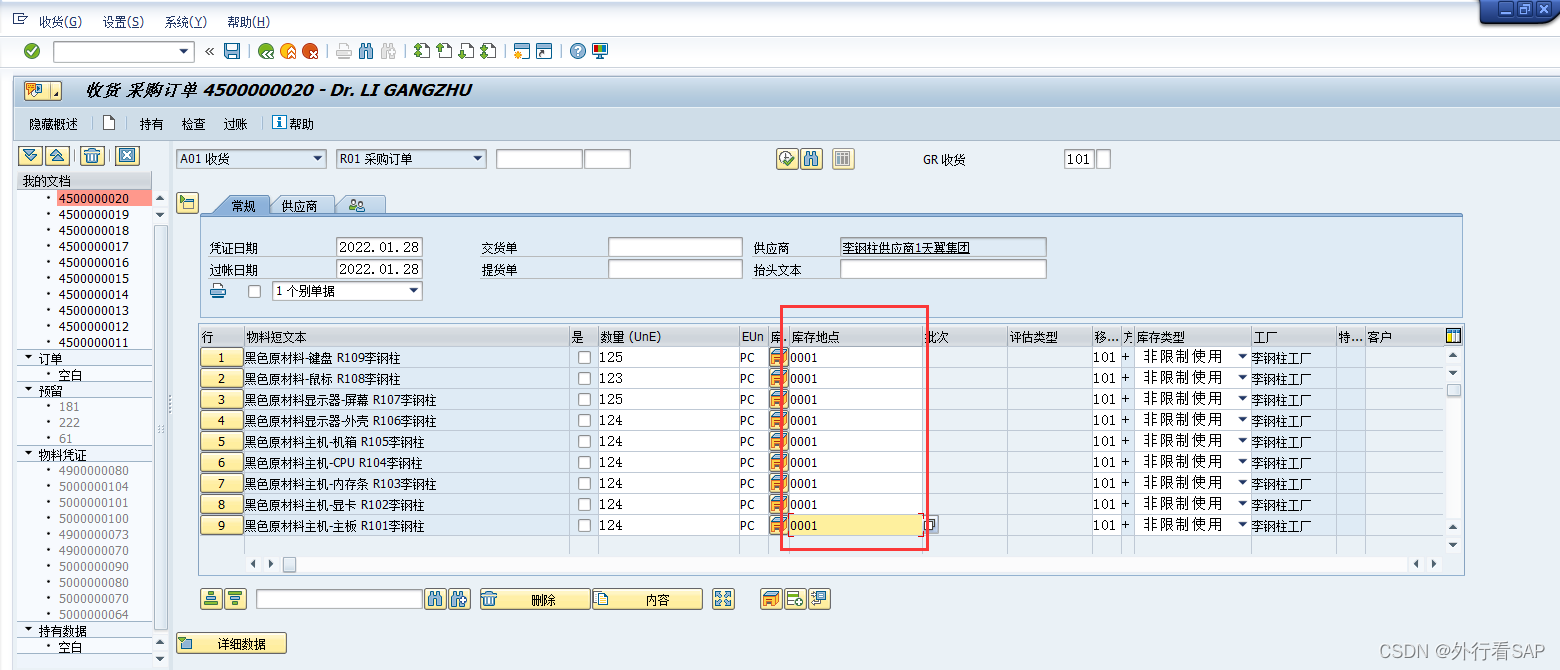Click the header toggle icon left of tabs
The height and width of the screenshot is (670, 1560).
[187, 203]
